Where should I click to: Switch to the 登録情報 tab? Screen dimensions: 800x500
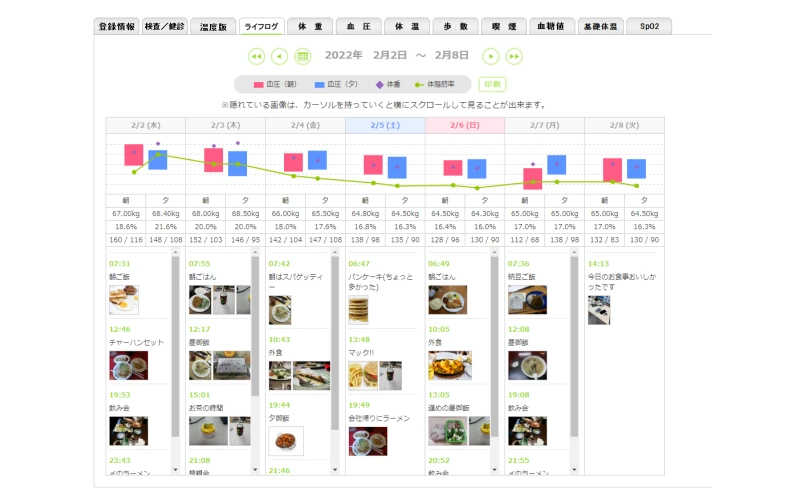(x=116, y=27)
